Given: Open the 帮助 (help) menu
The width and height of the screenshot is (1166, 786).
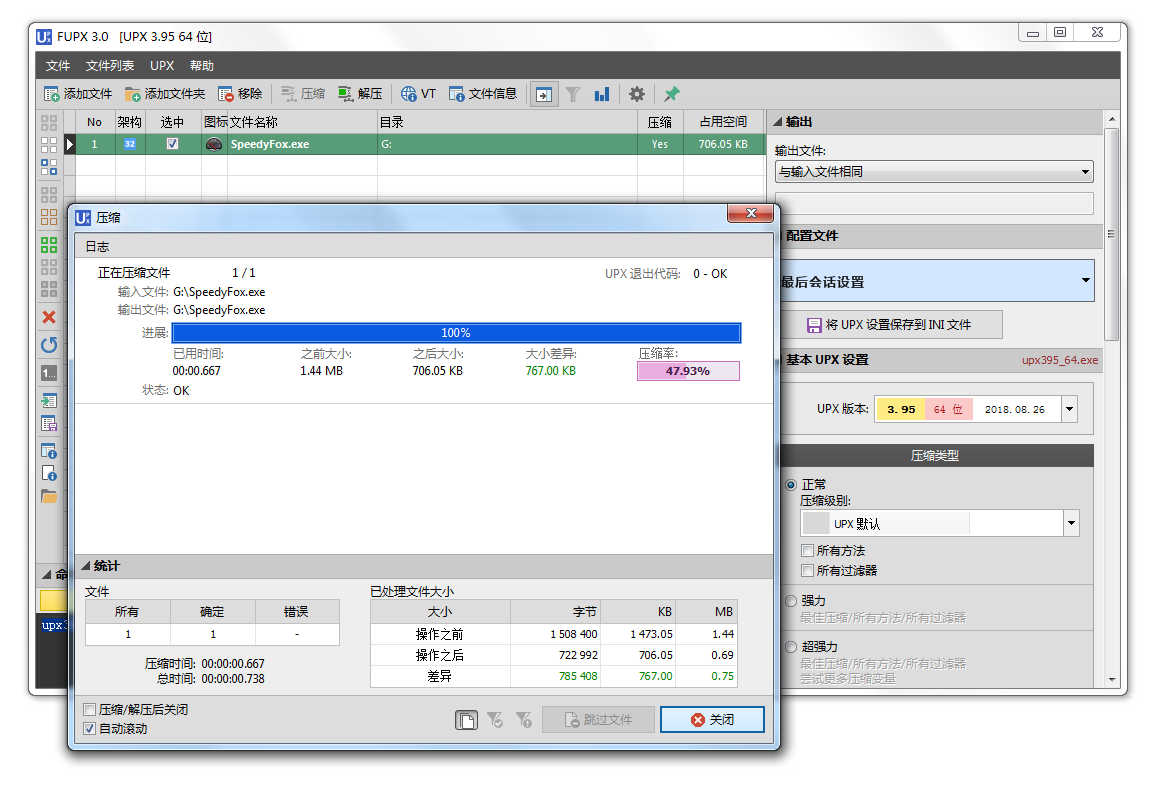Looking at the screenshot, I should point(201,66).
